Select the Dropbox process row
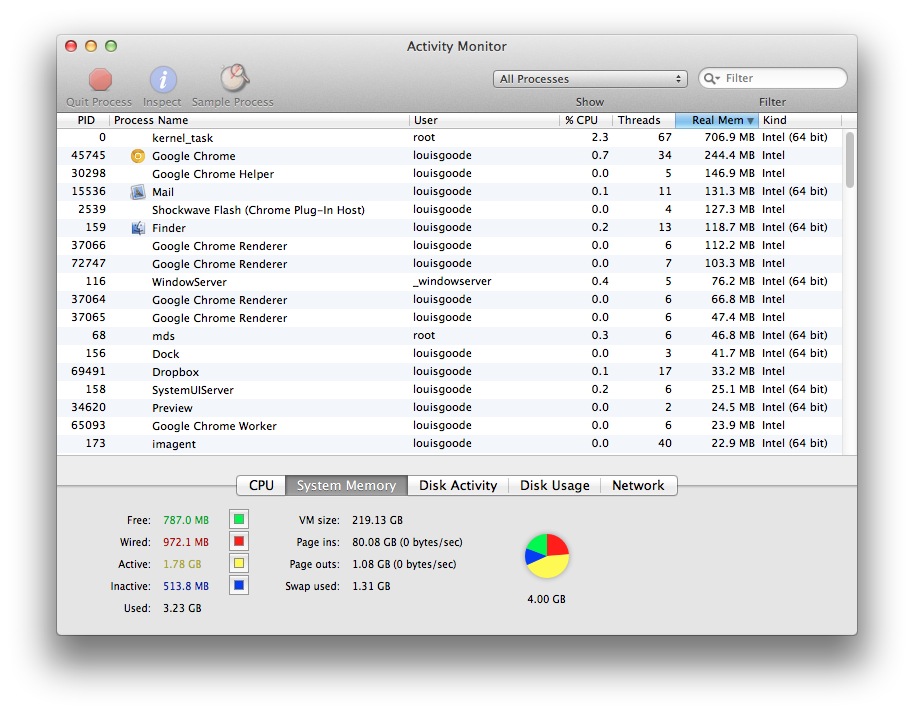Screen dimensions: 914x714 coord(449,372)
